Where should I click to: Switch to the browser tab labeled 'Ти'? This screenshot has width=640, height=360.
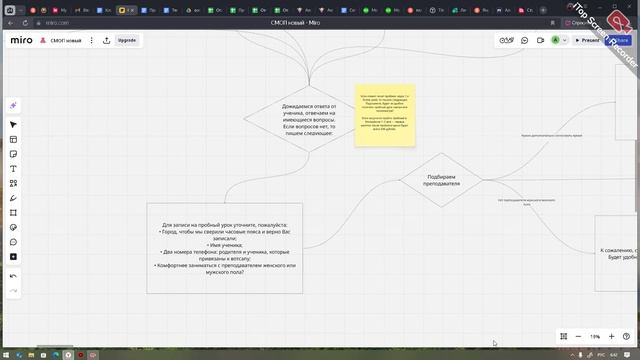pos(437,10)
